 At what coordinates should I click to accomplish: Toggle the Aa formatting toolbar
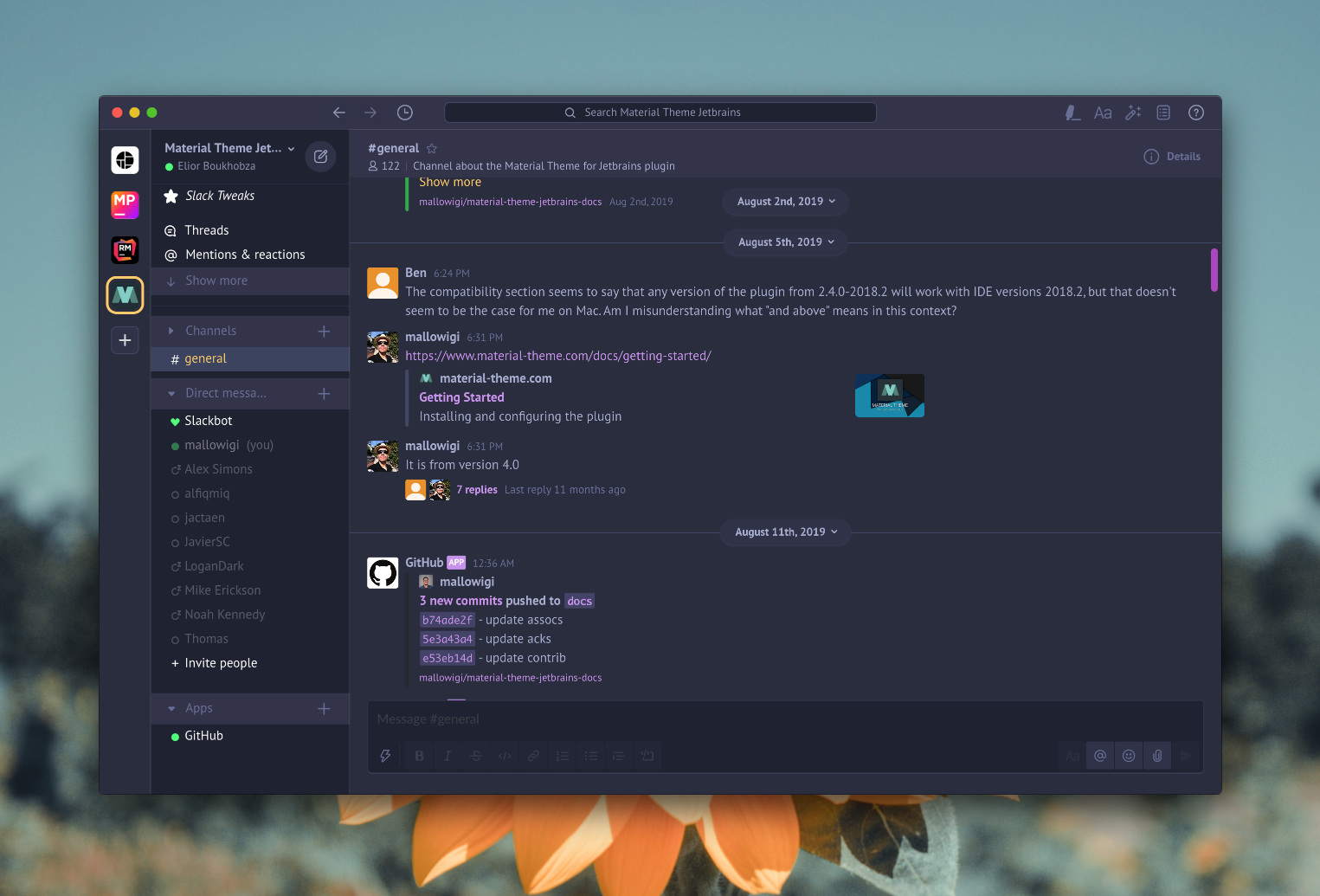[x=1072, y=756]
